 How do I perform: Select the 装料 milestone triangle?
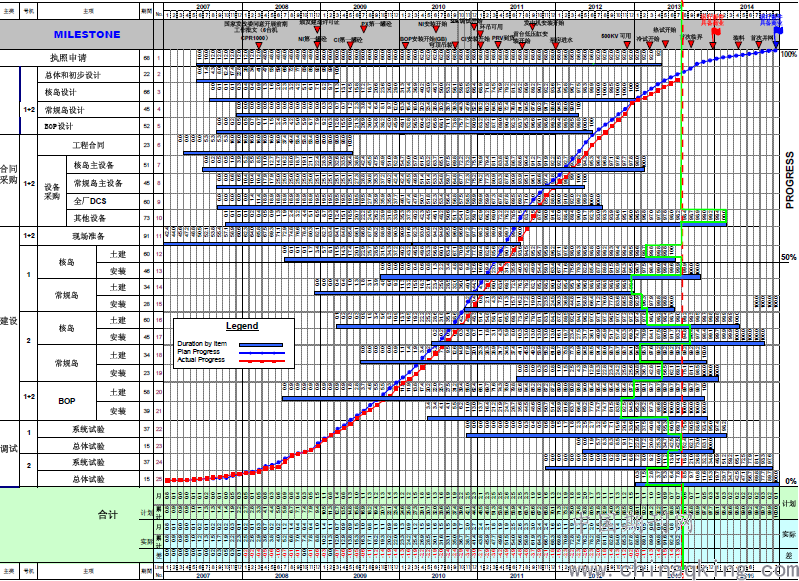738,45
